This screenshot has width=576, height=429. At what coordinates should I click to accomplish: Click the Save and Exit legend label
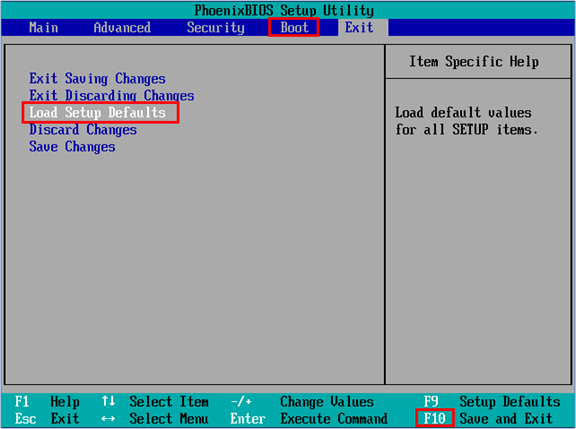coord(506,419)
